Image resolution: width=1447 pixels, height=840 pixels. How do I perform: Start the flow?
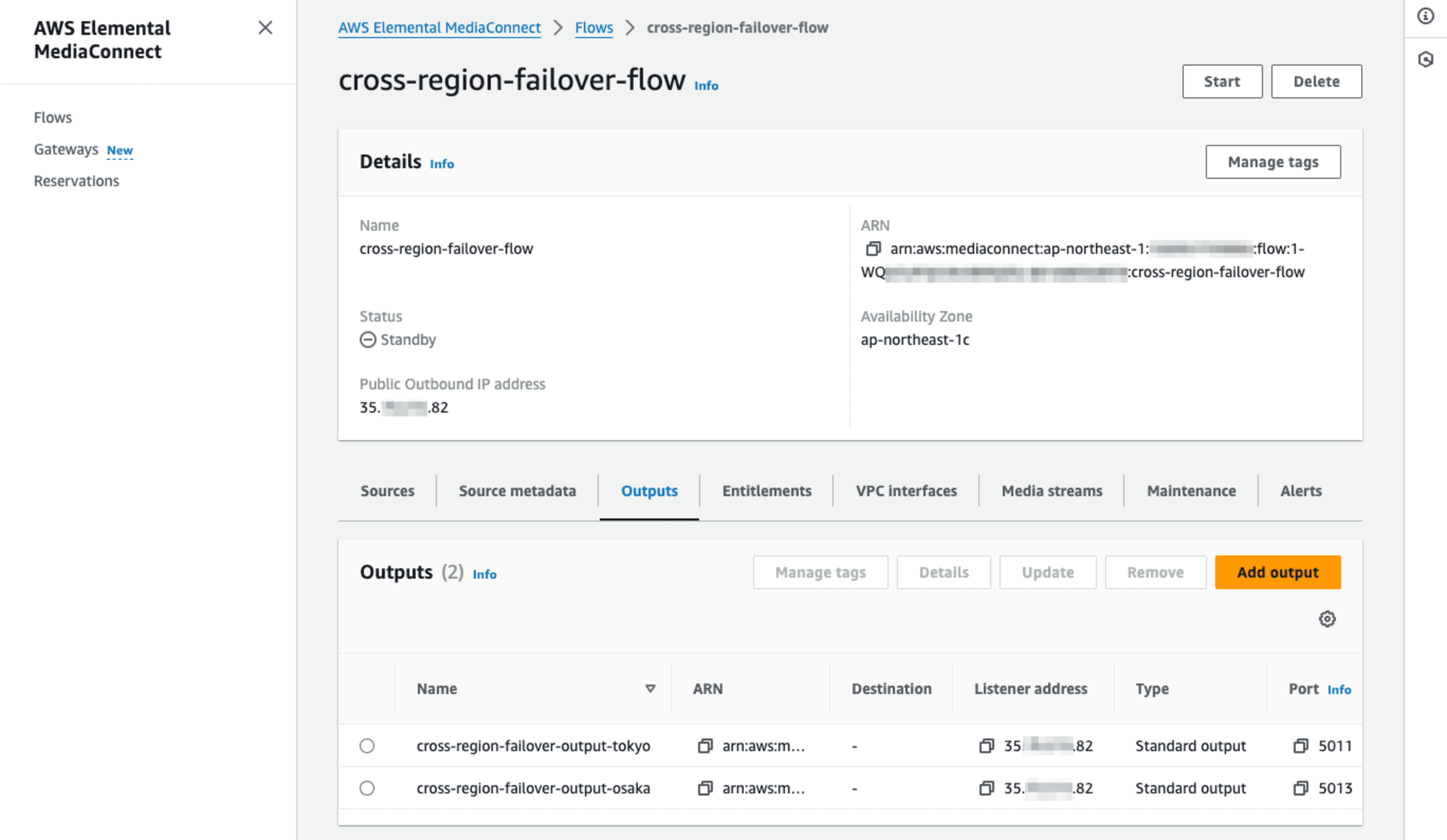pos(1222,81)
